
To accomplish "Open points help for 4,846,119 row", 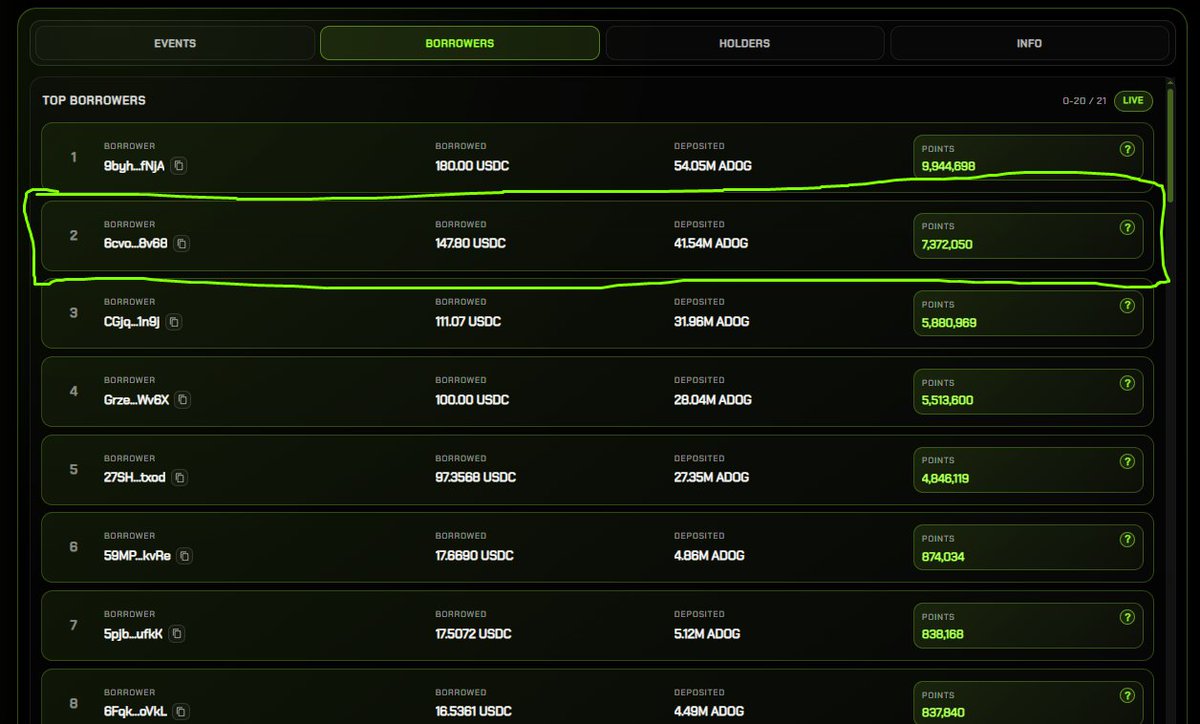I will click(x=1127, y=461).
